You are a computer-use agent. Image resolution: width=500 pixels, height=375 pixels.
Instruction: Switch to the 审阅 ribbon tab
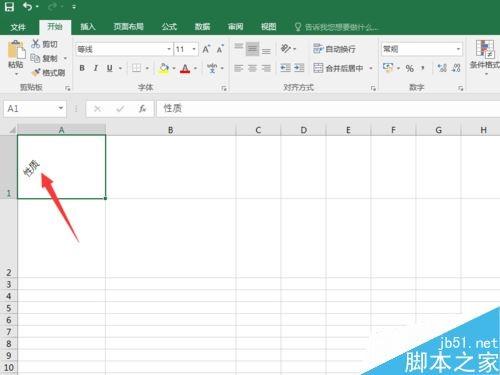(x=235, y=27)
